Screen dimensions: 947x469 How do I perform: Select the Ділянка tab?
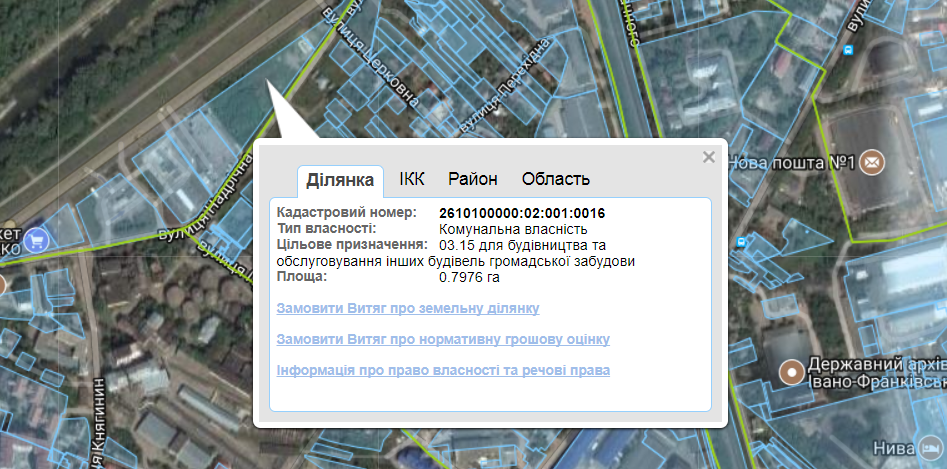click(341, 180)
